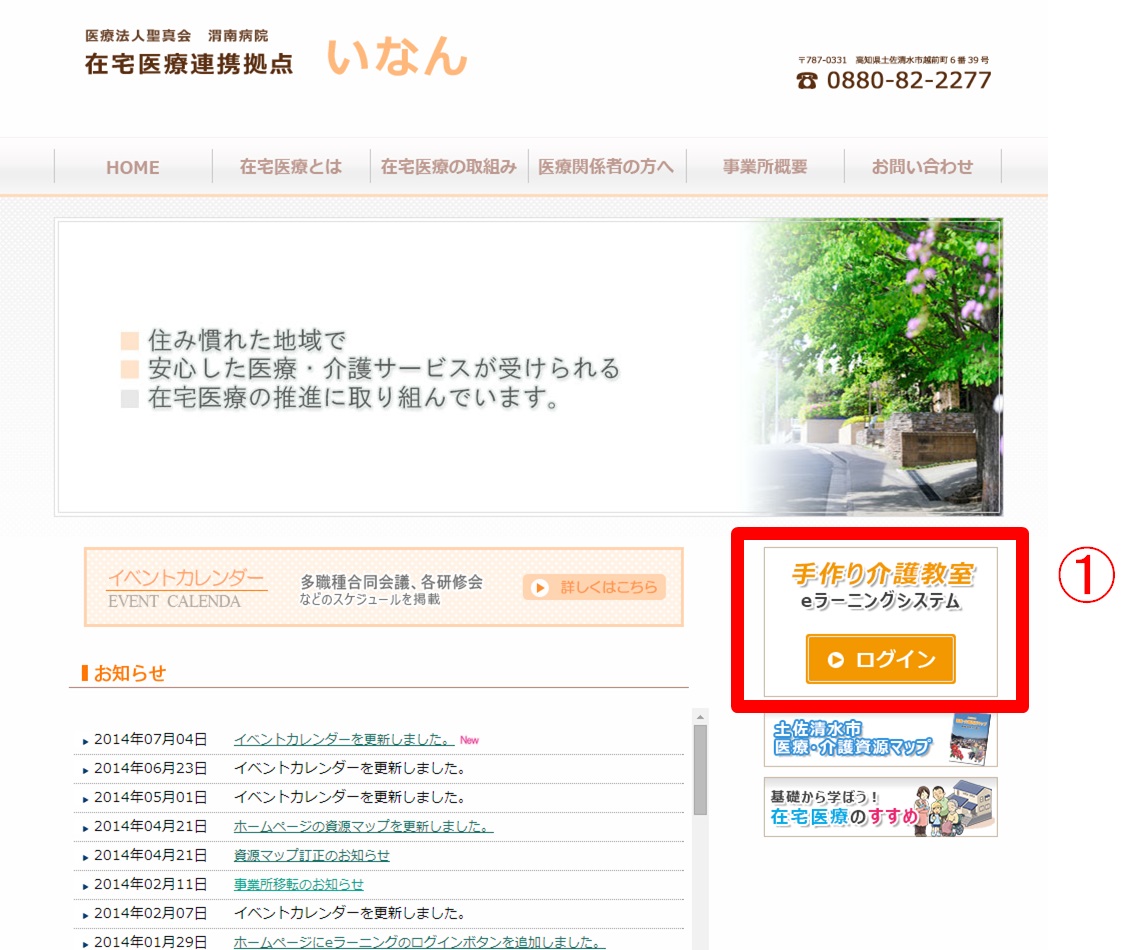Image resolution: width=1126 pixels, height=950 pixels.
Task: Open the 資源マップ訂正のお知らせ link
Action: tap(311, 856)
